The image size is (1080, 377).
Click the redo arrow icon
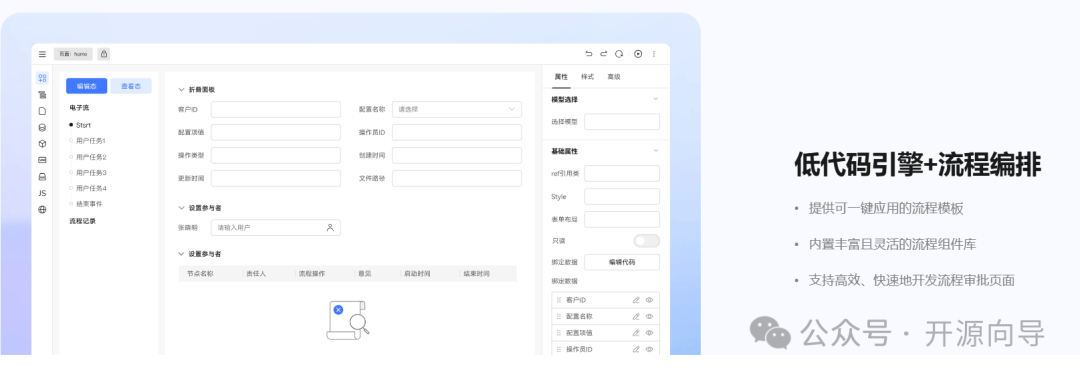coord(603,54)
